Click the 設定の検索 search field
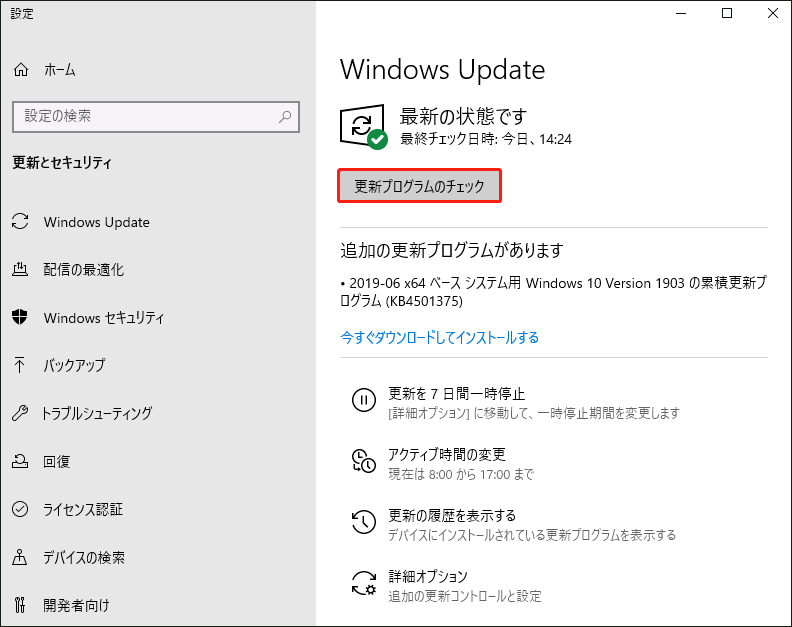 point(156,117)
